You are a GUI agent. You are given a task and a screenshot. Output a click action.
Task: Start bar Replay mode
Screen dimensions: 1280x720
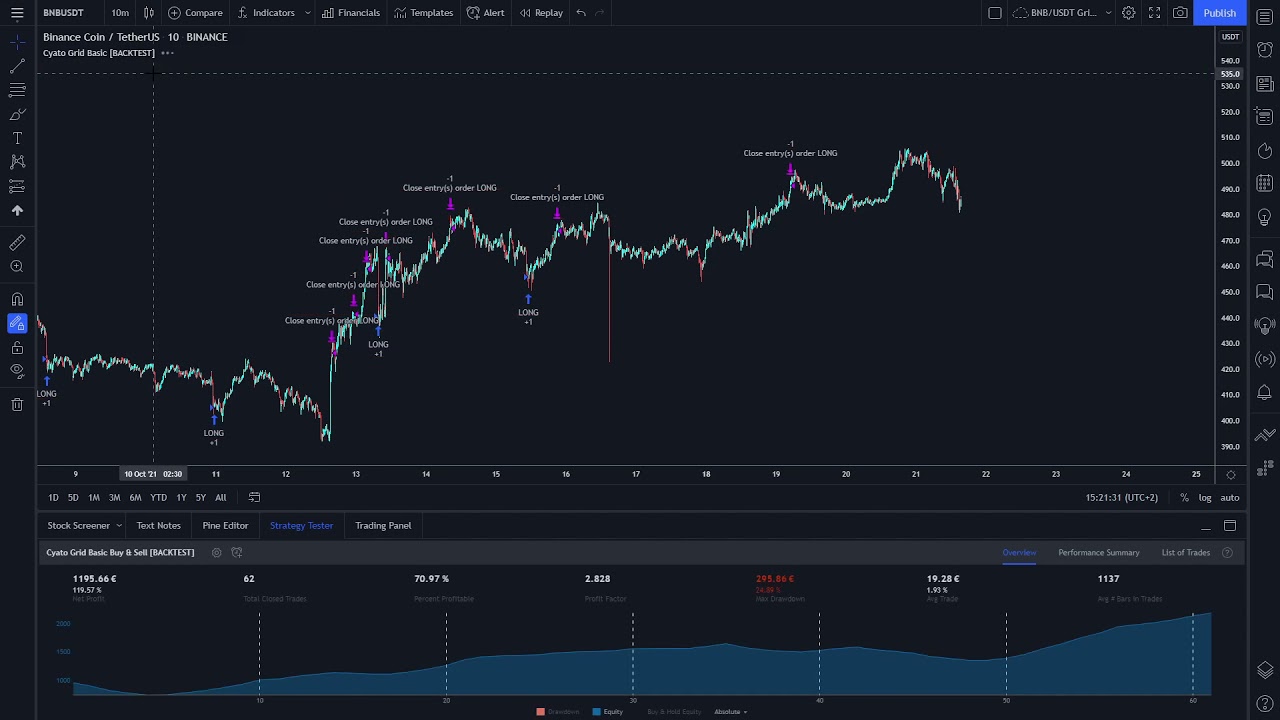tap(541, 13)
